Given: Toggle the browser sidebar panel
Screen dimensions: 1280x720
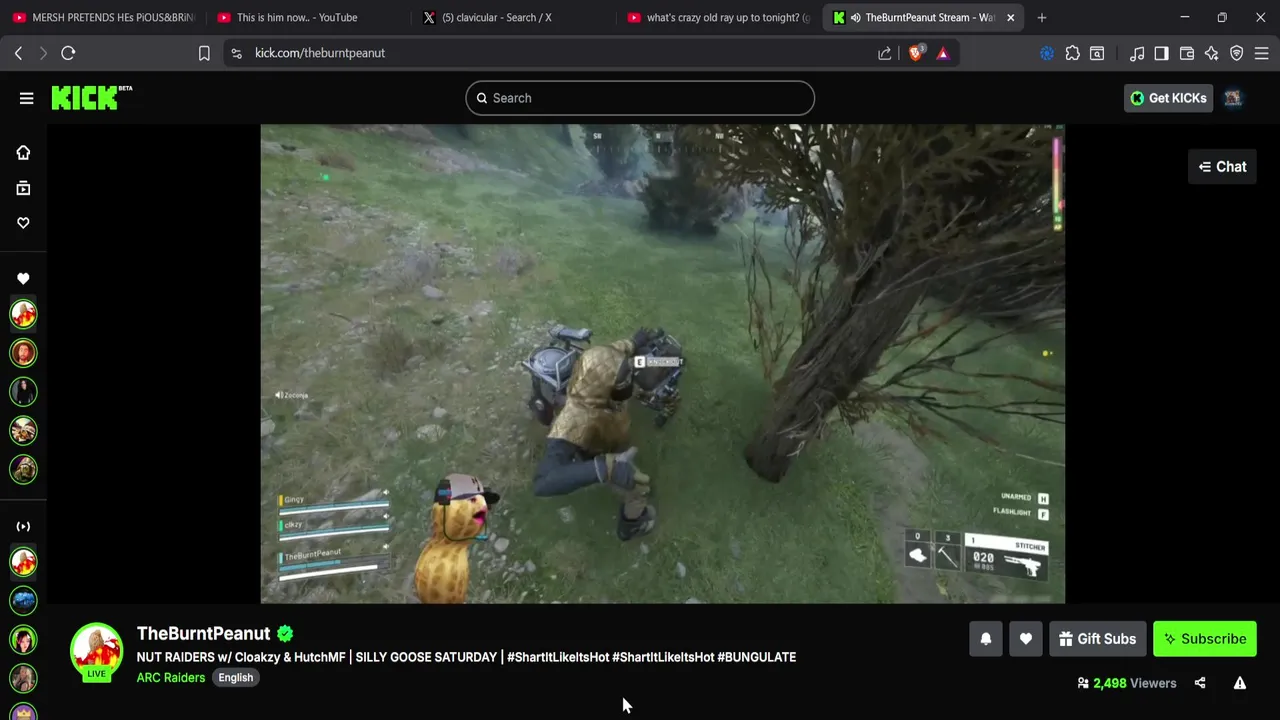Looking at the screenshot, I should [x=1161, y=53].
